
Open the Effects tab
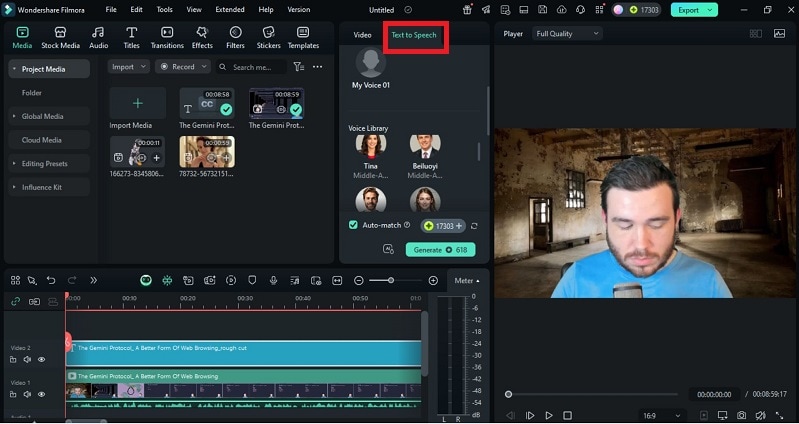click(202, 38)
